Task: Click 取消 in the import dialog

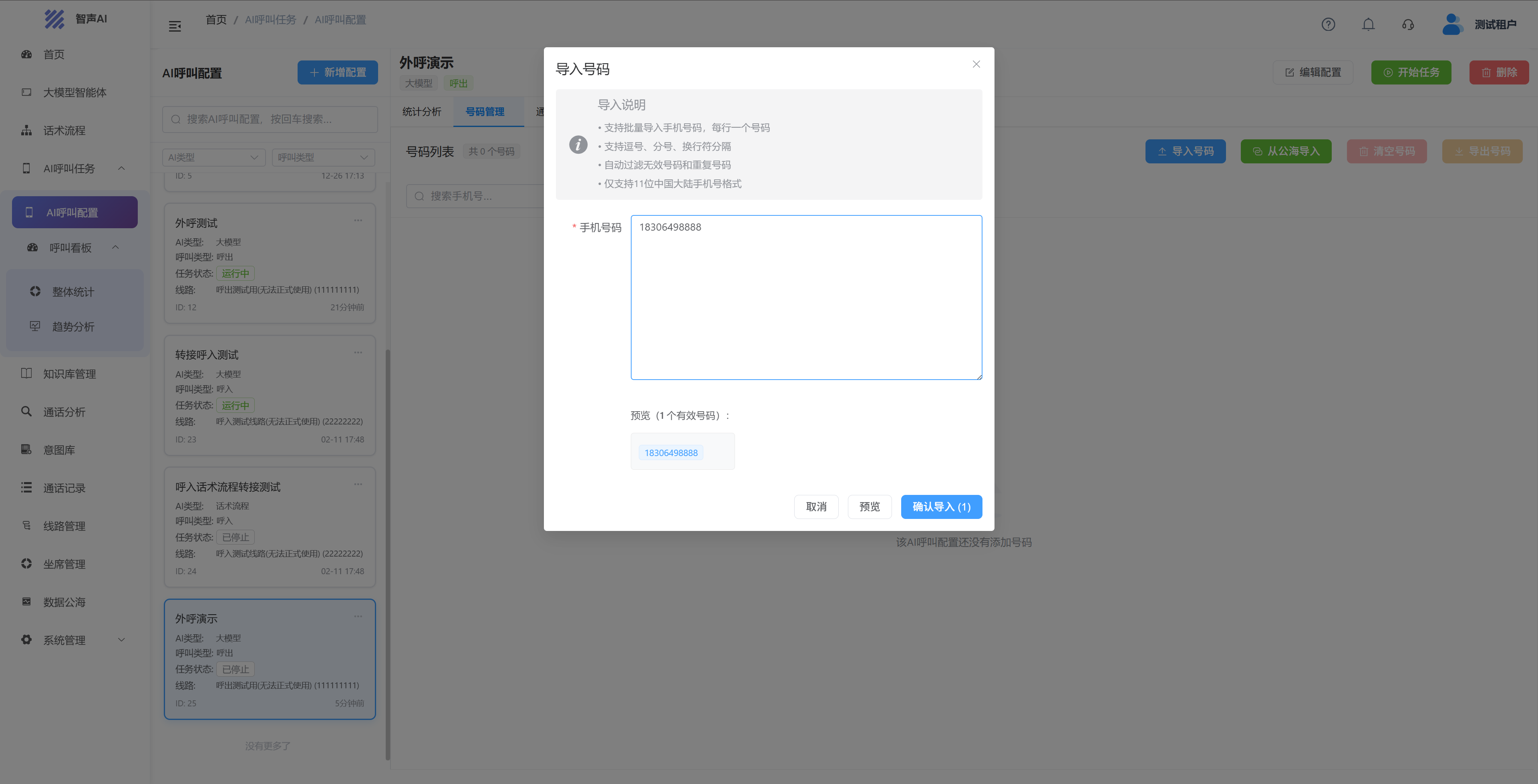Action: coord(815,507)
